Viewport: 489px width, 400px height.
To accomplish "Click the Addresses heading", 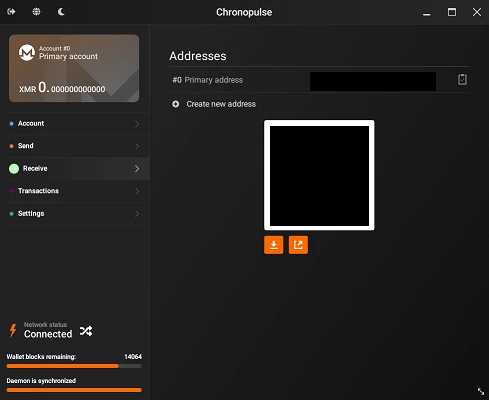I will (x=198, y=56).
